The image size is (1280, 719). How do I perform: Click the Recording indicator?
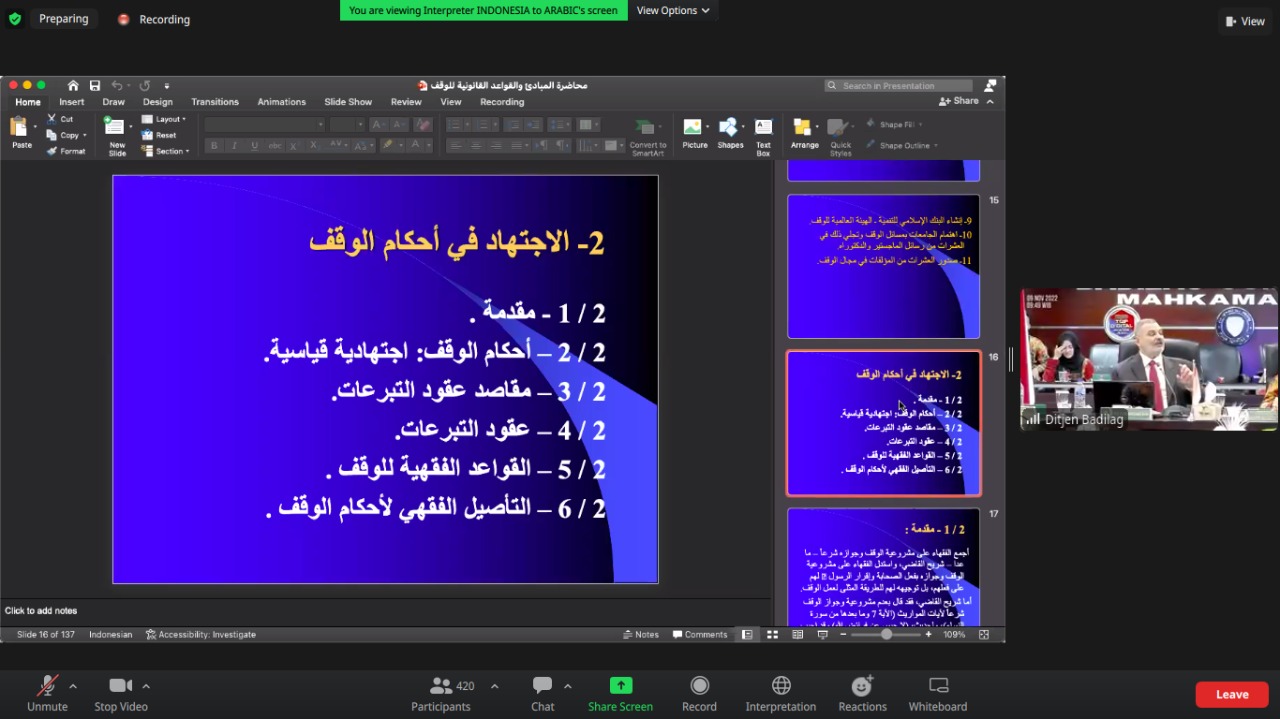coord(154,19)
